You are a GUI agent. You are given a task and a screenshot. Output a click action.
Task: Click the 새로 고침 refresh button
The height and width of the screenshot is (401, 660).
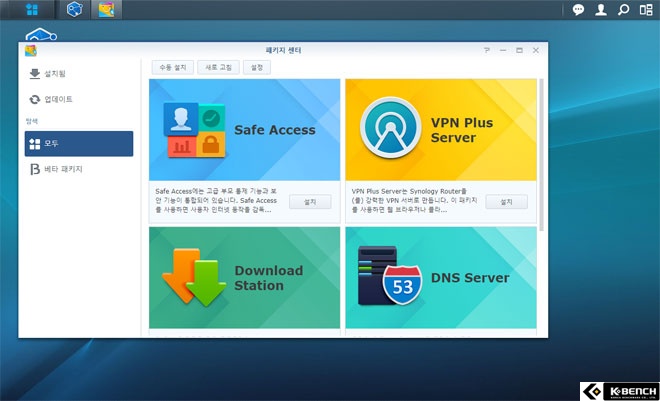[218, 67]
